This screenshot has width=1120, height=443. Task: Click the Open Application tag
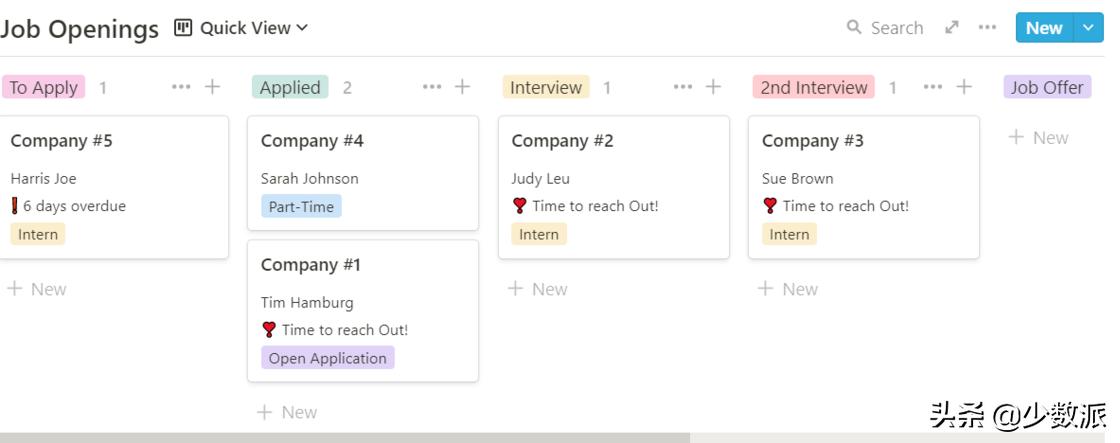tap(328, 358)
